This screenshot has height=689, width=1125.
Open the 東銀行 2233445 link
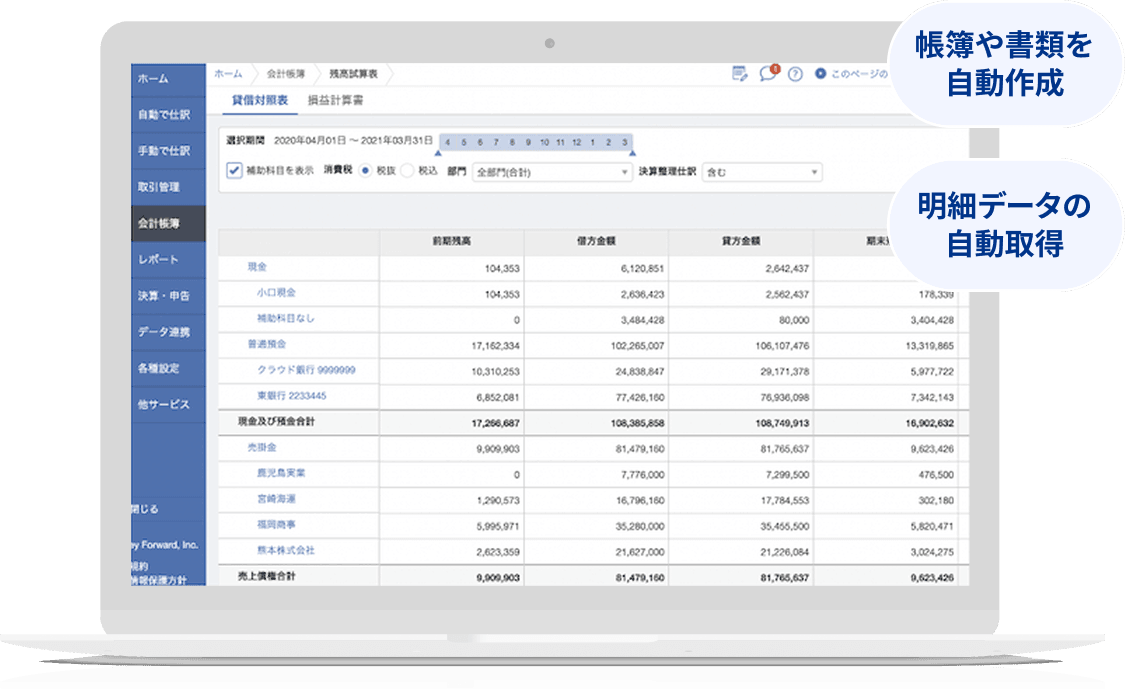click(291, 396)
